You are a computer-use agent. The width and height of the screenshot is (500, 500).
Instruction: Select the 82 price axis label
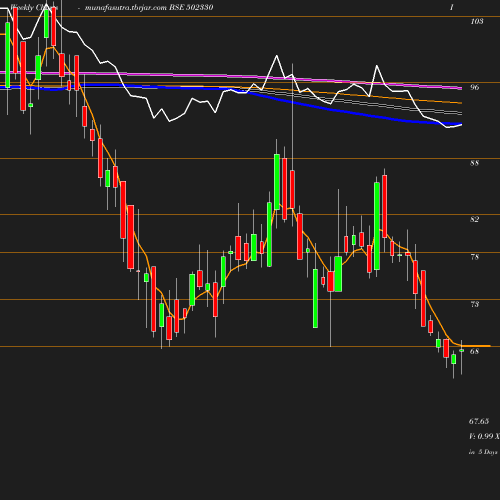click(475, 219)
